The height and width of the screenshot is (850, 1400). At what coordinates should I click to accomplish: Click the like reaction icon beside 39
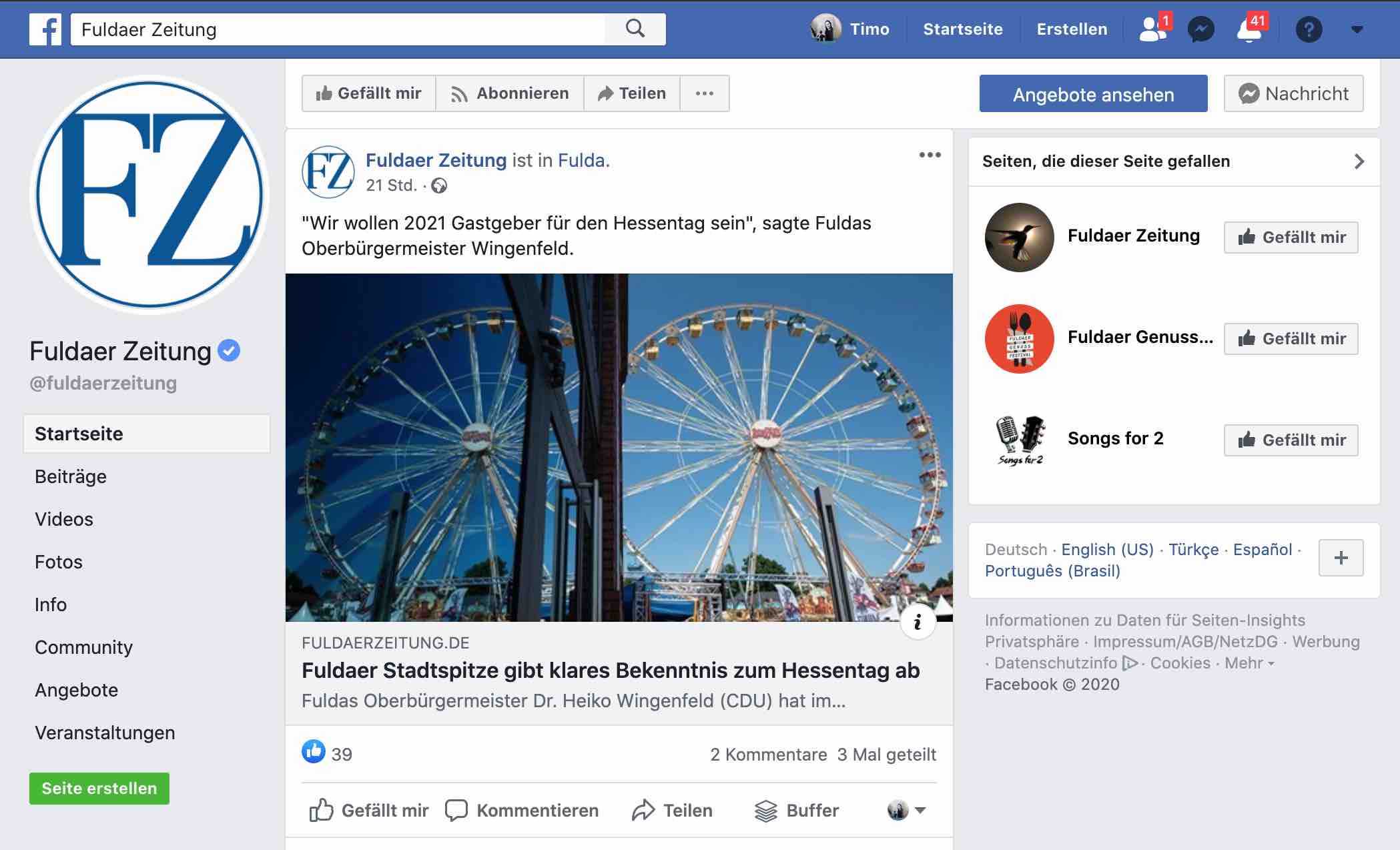[314, 752]
